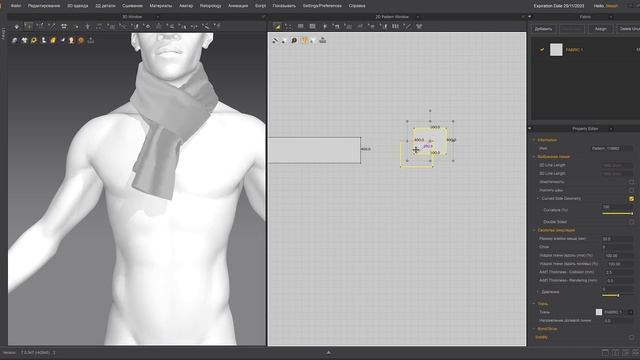Click the Assign button in Fabric panel
This screenshot has width=640, height=360.
click(600, 29)
